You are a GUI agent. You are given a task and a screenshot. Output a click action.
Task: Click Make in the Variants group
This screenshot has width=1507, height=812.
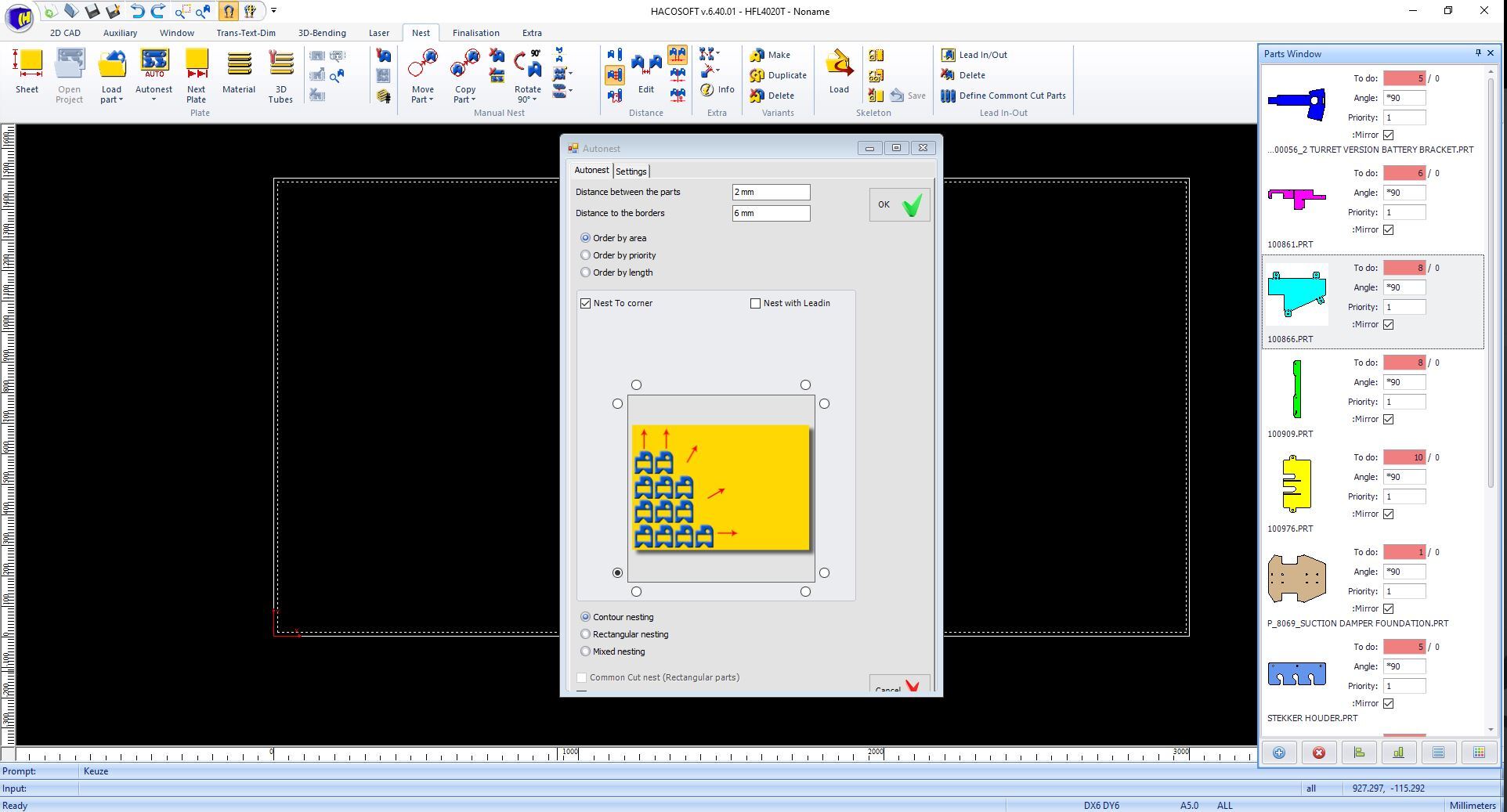pyautogui.click(x=770, y=55)
